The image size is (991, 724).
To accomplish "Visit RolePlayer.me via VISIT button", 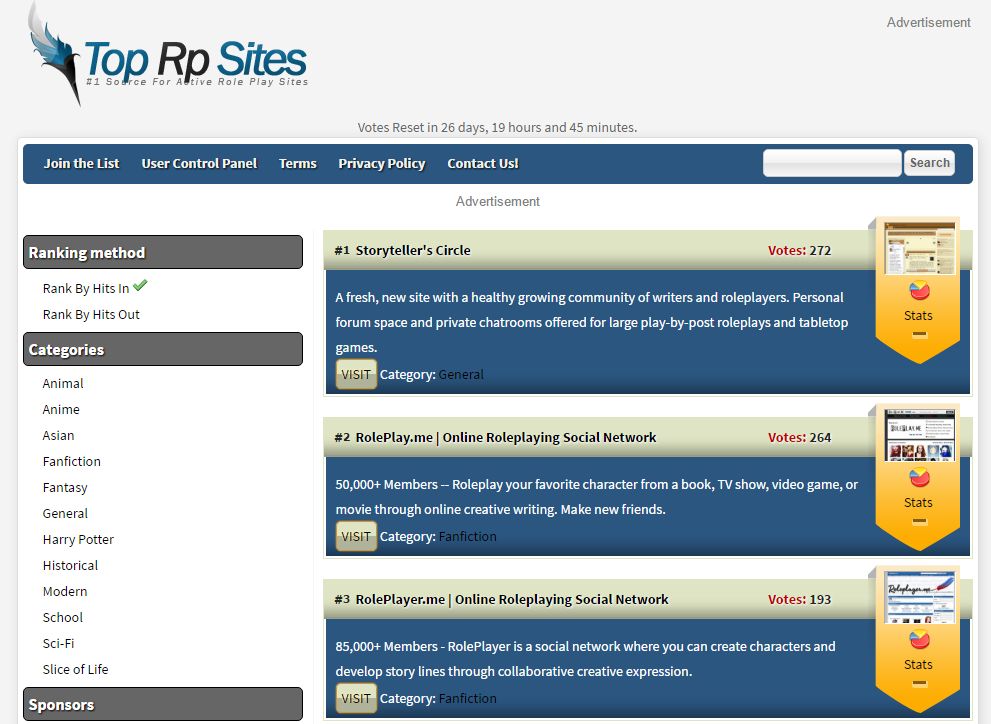I will click(356, 698).
